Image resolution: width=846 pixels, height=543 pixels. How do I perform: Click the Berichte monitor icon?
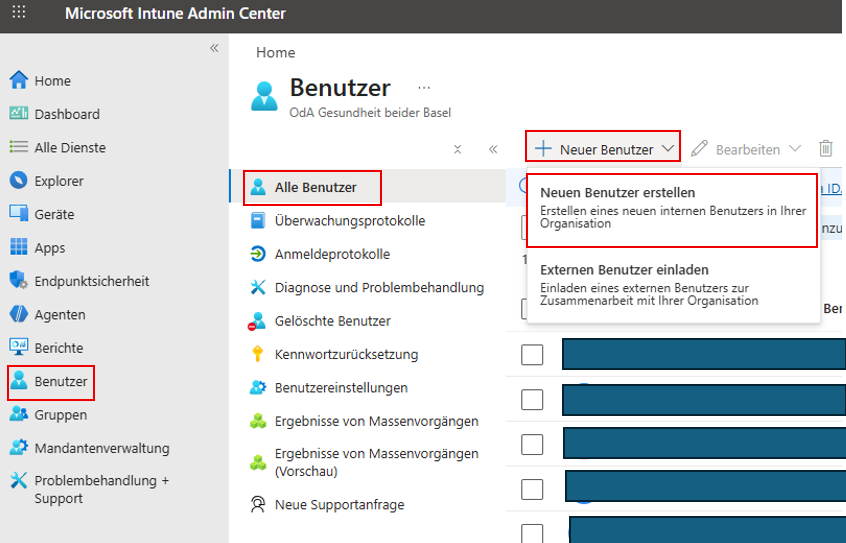click(19, 347)
